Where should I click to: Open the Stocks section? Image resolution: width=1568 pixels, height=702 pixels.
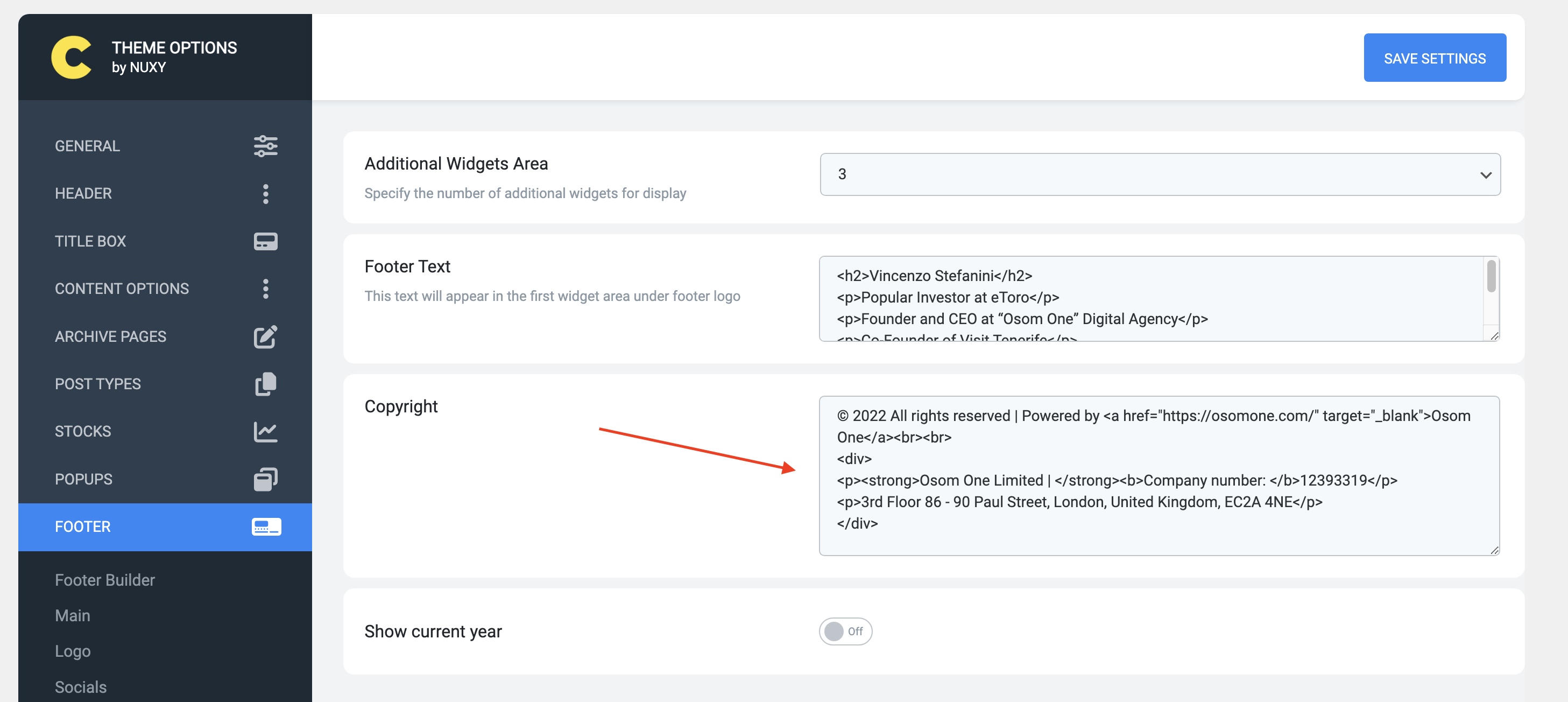pos(165,432)
